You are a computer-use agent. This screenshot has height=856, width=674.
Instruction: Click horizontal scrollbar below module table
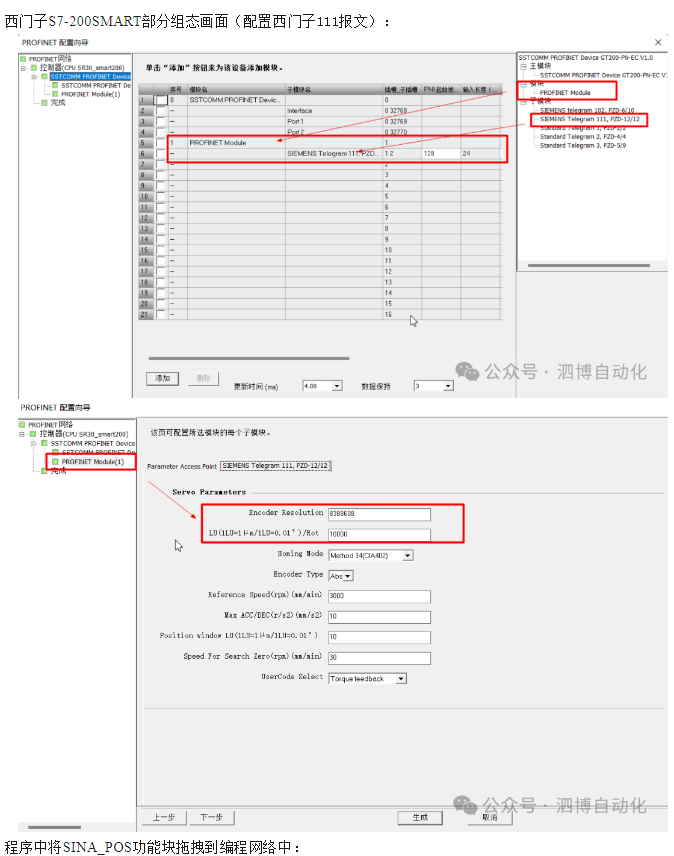(249, 359)
